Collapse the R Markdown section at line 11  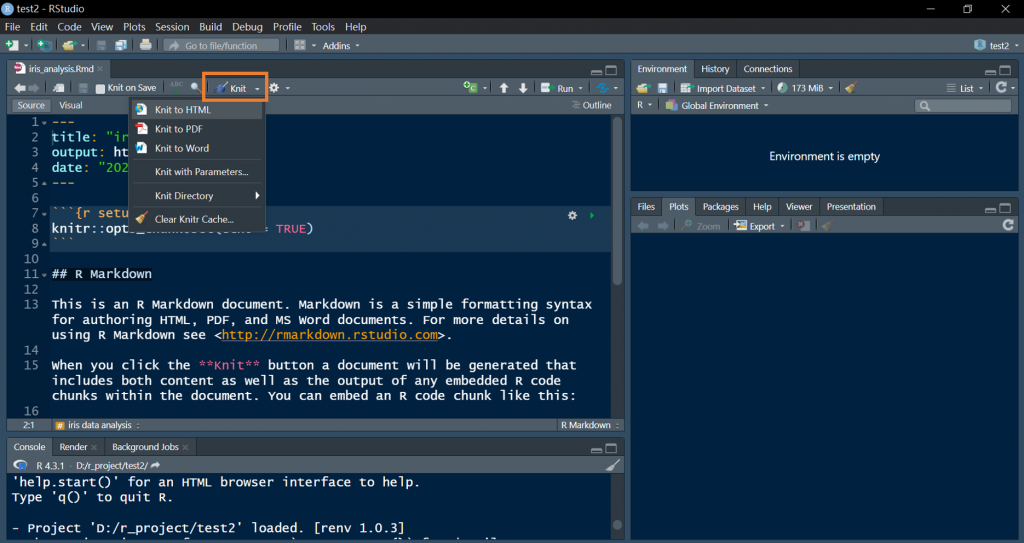click(44, 274)
